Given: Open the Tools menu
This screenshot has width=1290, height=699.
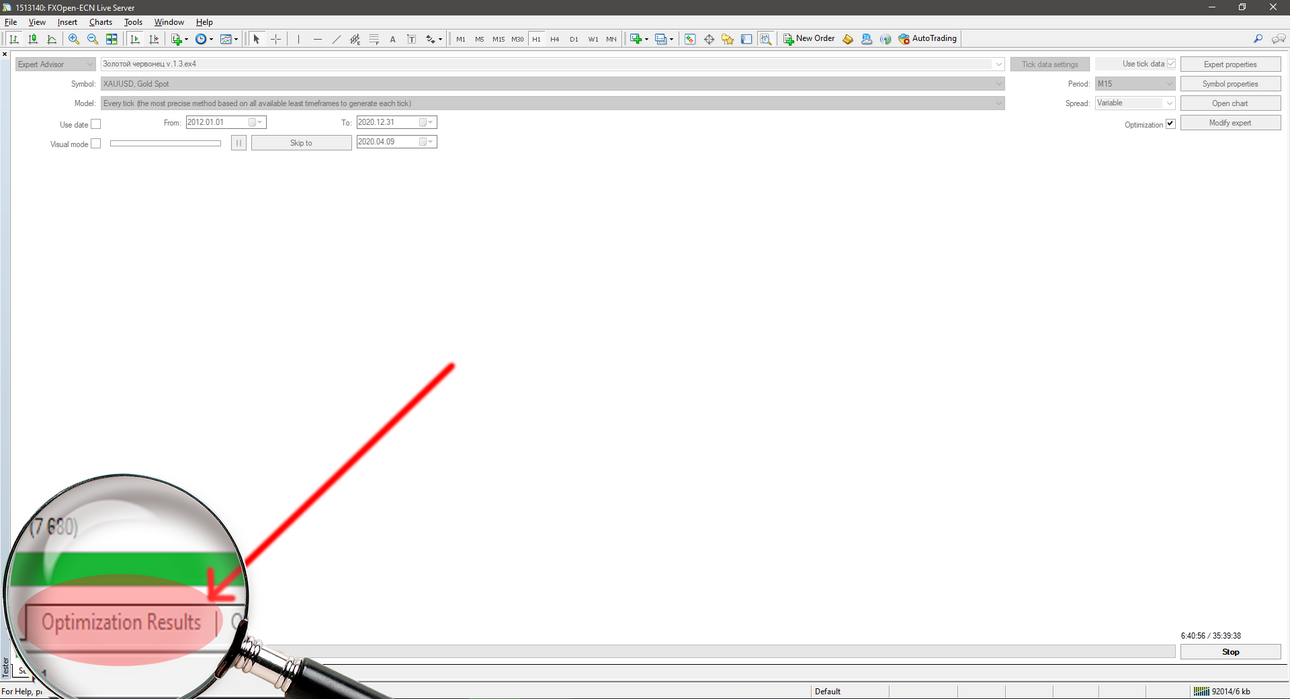Looking at the screenshot, I should [x=133, y=22].
